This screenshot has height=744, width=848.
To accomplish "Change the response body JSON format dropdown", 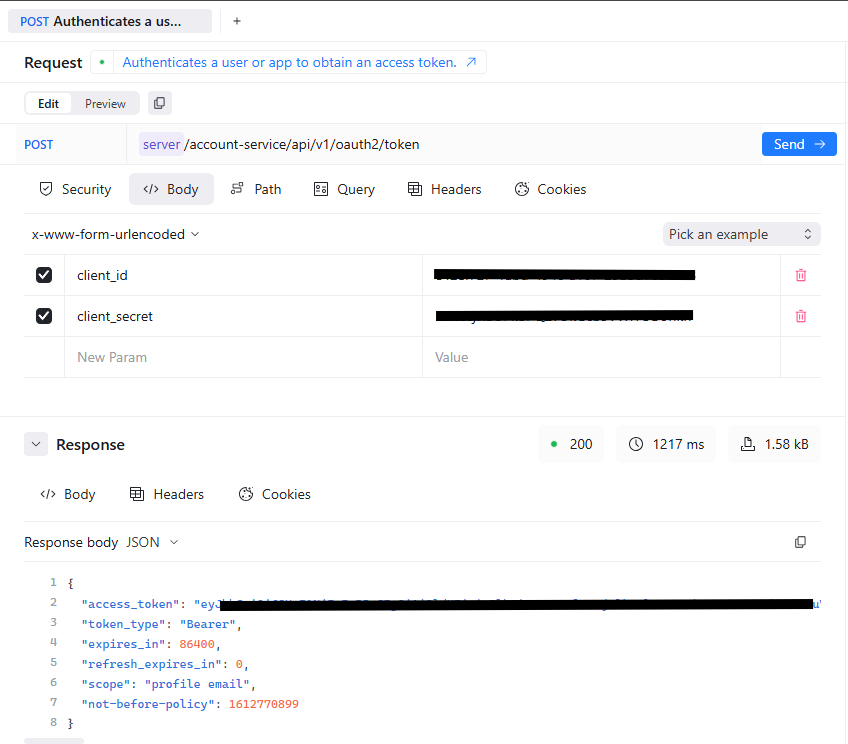I will [x=152, y=542].
